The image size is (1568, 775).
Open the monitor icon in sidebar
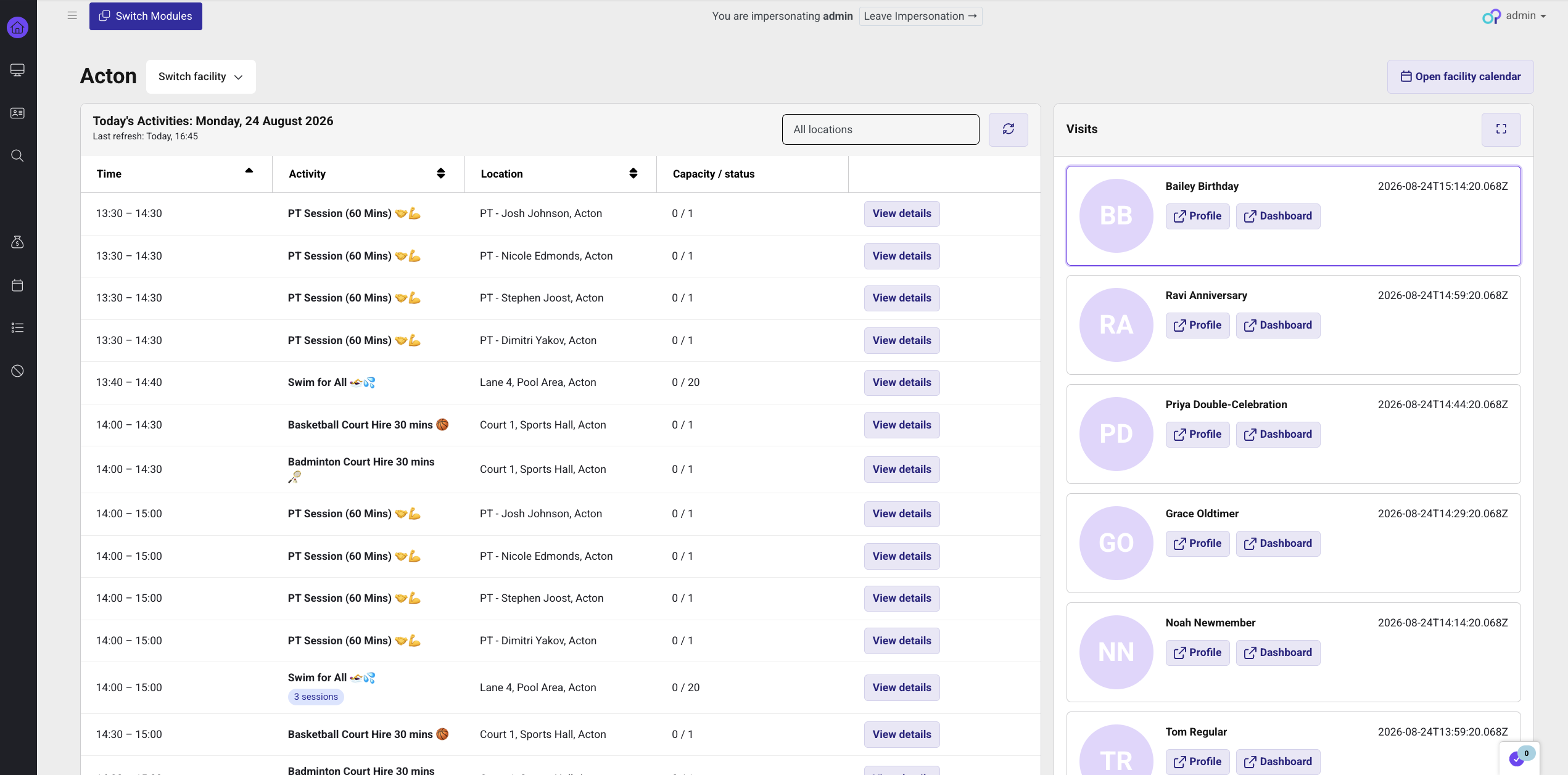pos(17,70)
